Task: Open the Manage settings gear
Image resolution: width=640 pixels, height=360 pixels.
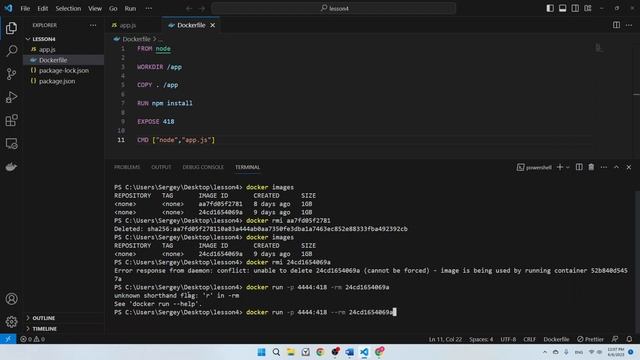Action: pos(11,322)
